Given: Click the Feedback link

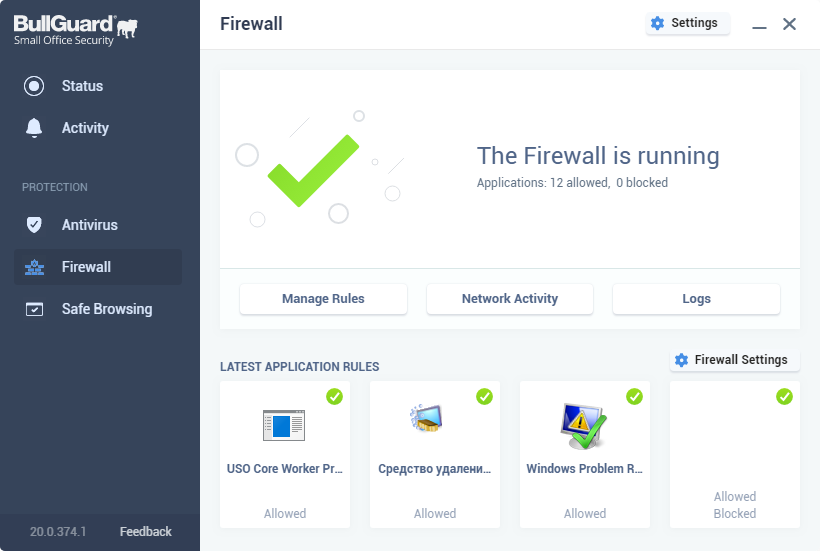Looking at the screenshot, I should (146, 532).
